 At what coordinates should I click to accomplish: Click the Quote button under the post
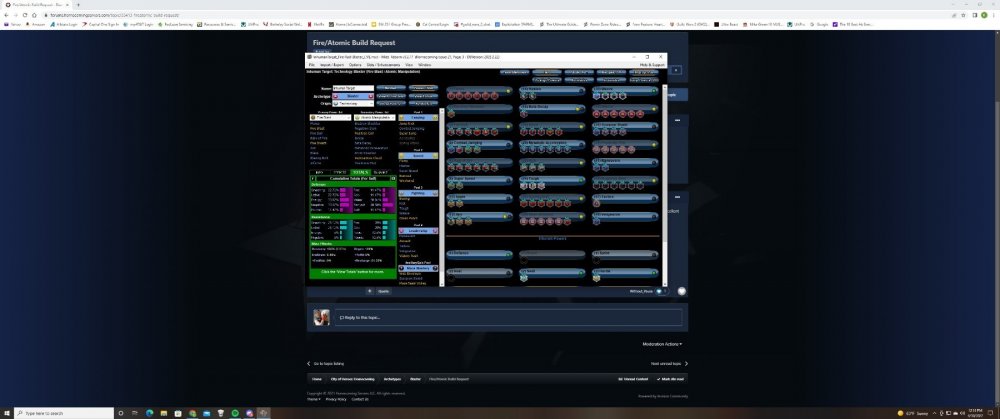[382, 291]
